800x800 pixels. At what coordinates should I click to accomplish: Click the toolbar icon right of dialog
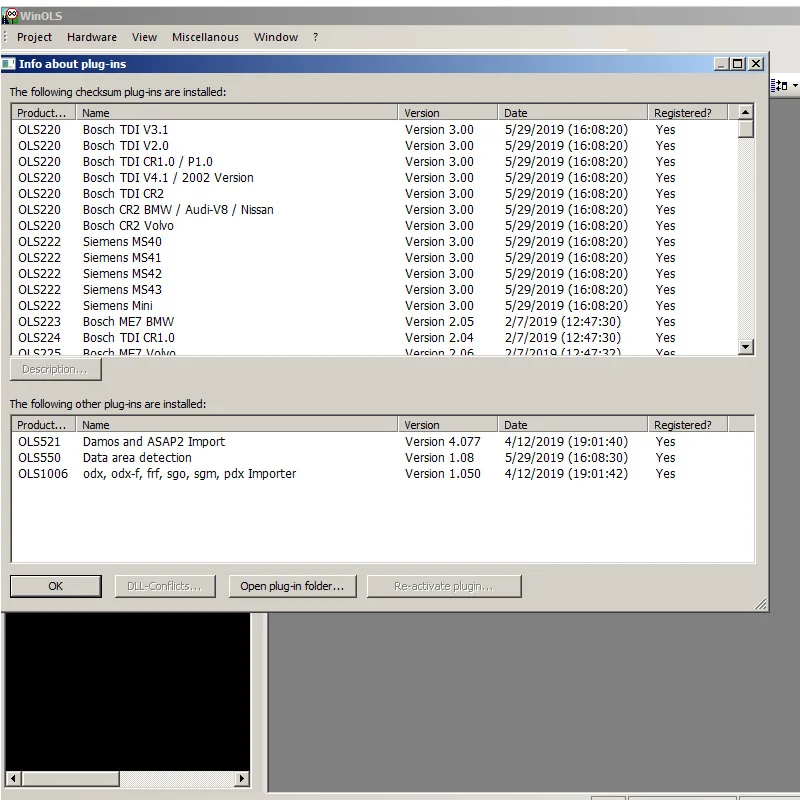tap(780, 86)
